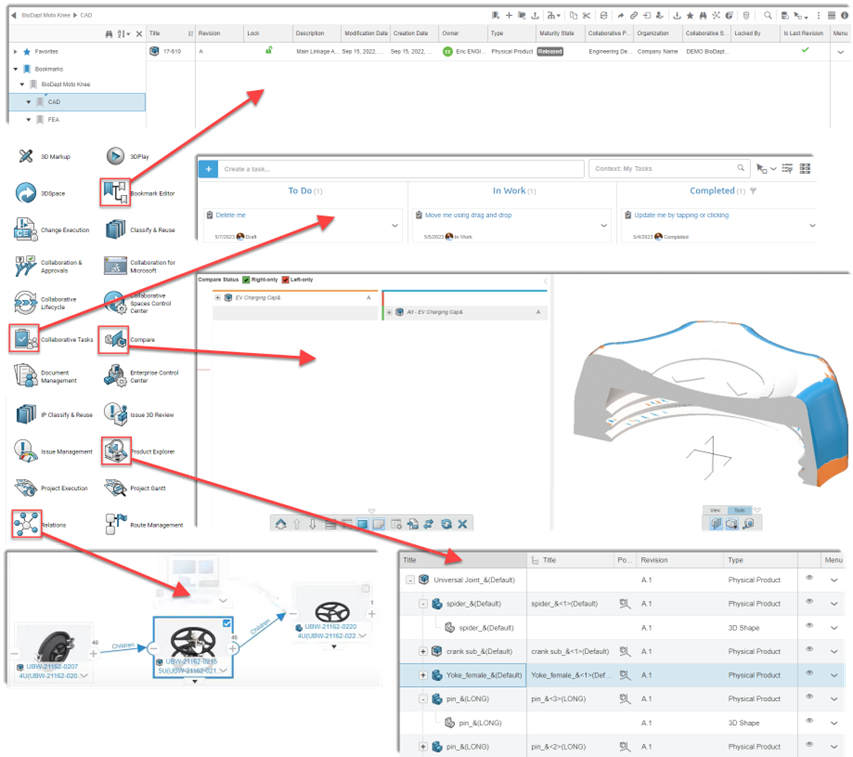
Task: Open the Issue Management app
Action: tap(26, 452)
